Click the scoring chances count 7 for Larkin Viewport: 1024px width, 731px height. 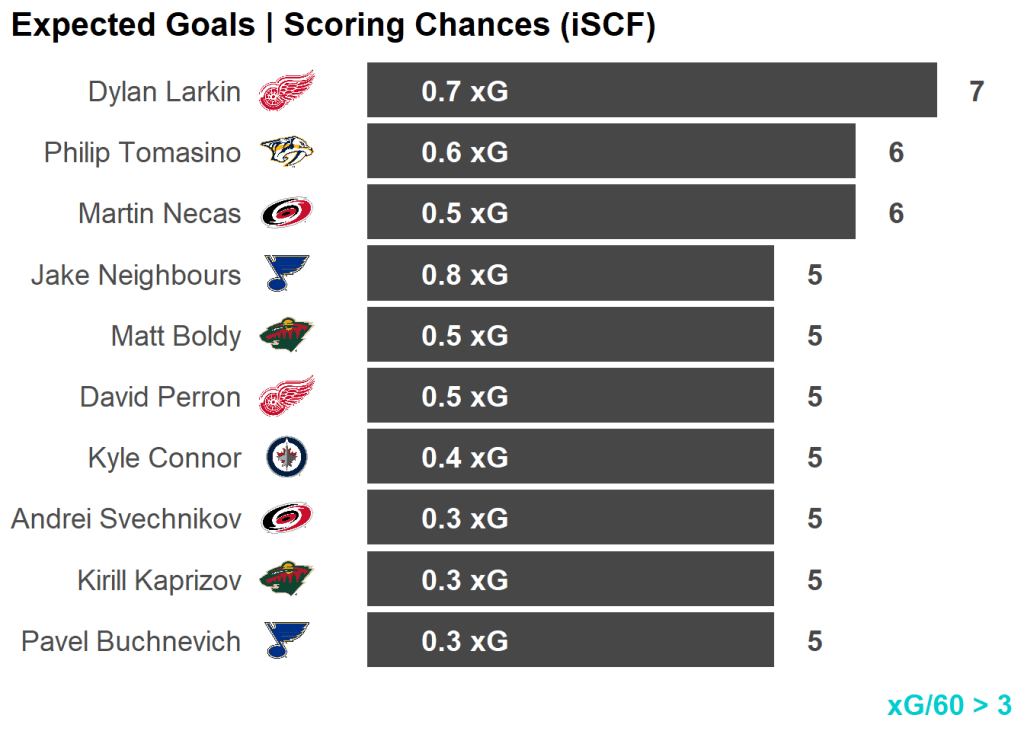(977, 92)
